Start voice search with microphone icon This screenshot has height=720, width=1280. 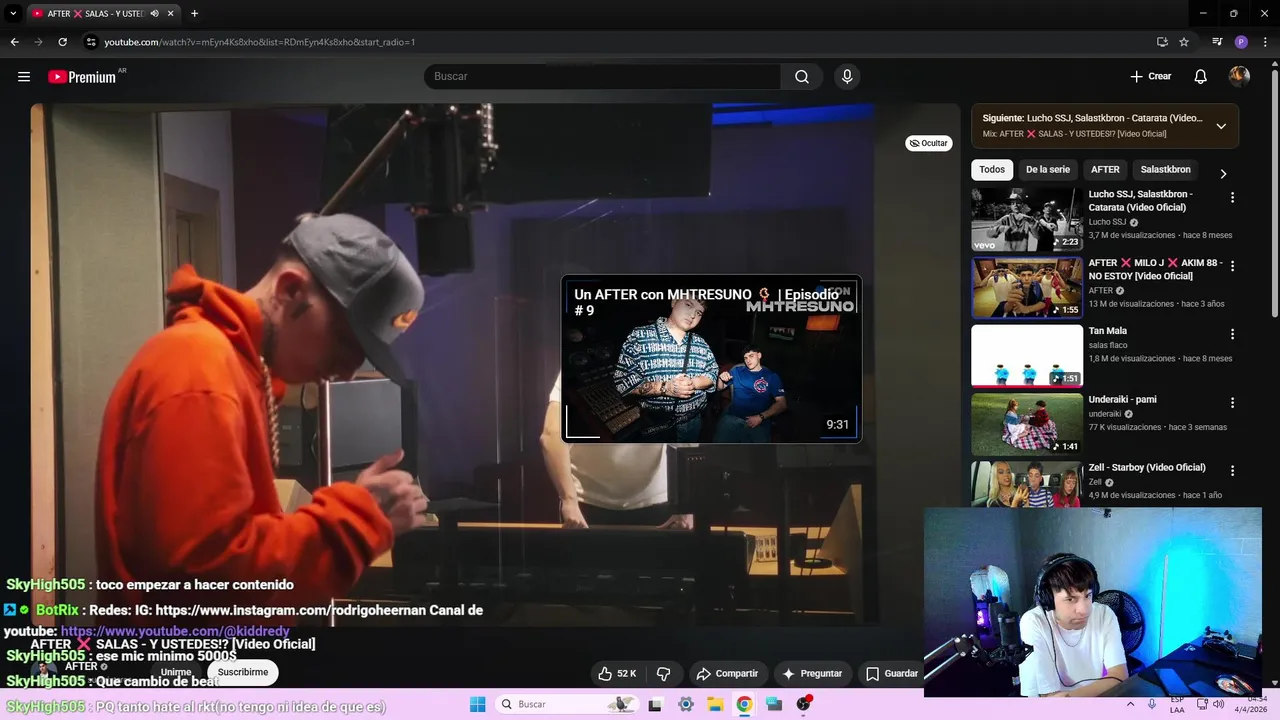click(x=847, y=77)
